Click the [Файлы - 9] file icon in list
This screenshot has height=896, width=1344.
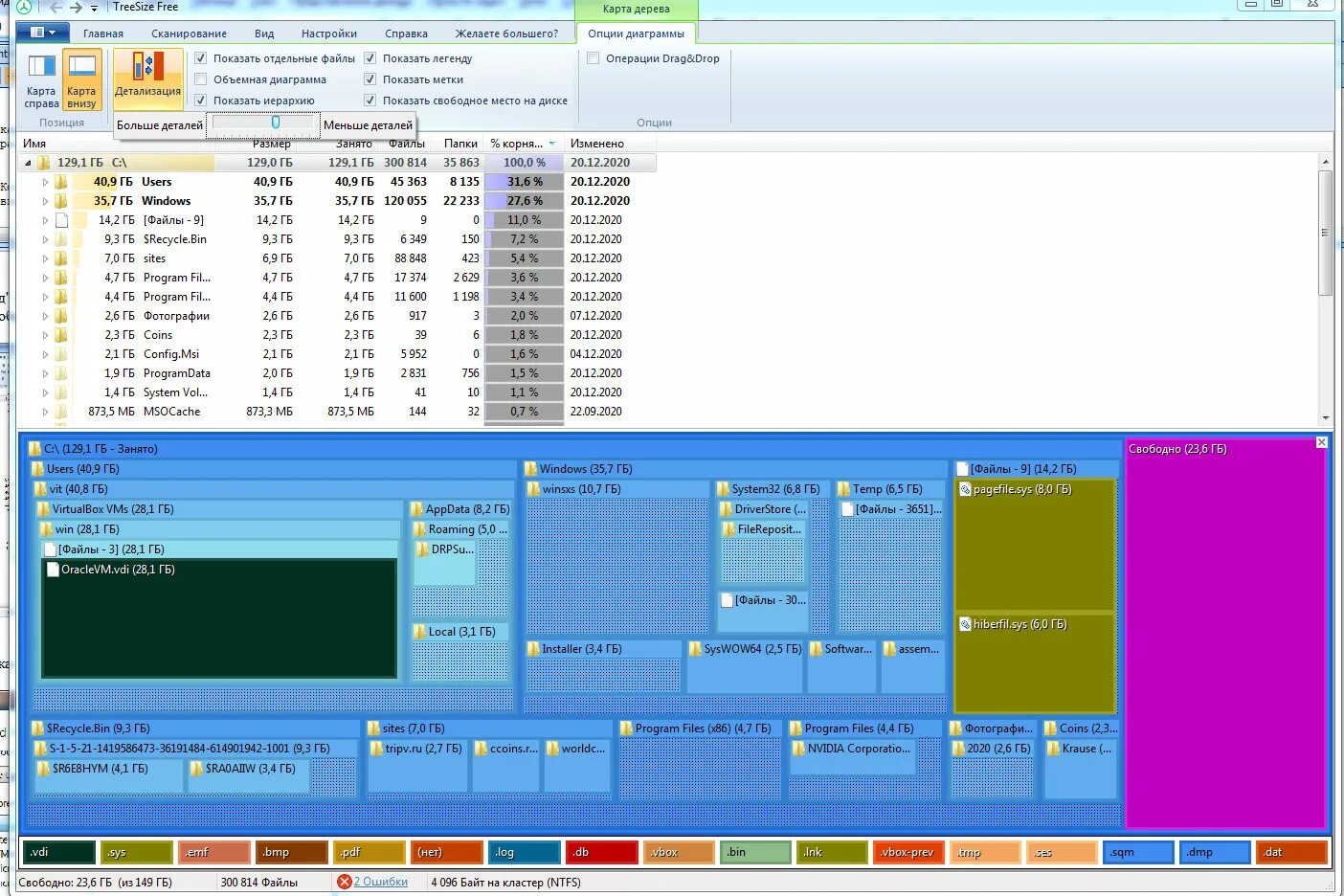tap(61, 220)
